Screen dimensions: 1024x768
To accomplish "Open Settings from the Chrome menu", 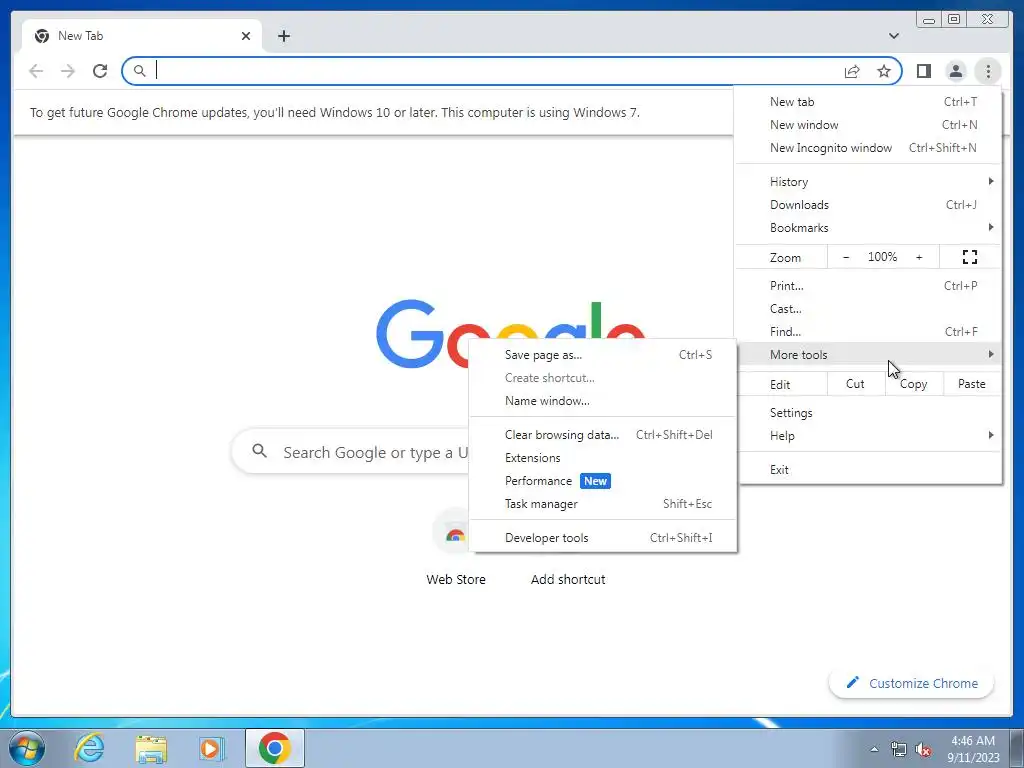I will (869, 413).
